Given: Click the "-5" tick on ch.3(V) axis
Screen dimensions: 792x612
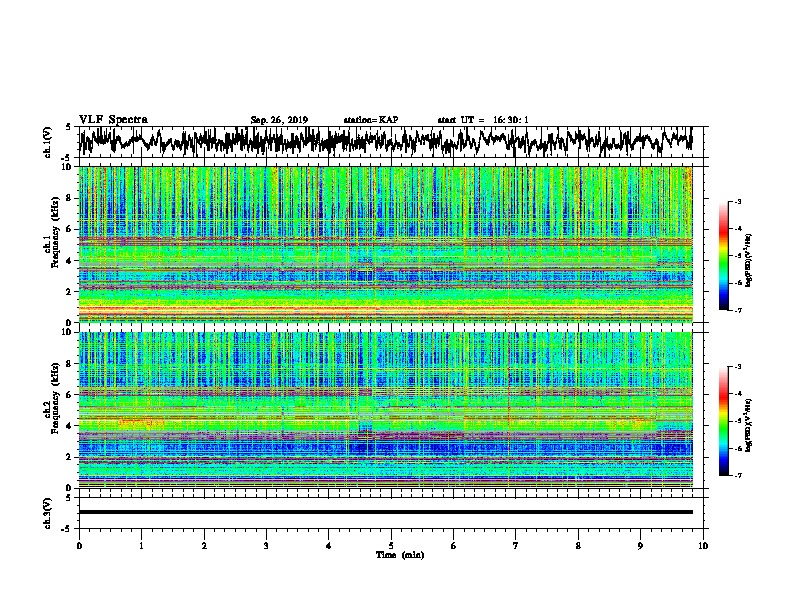Looking at the screenshot, I should [x=67, y=529].
